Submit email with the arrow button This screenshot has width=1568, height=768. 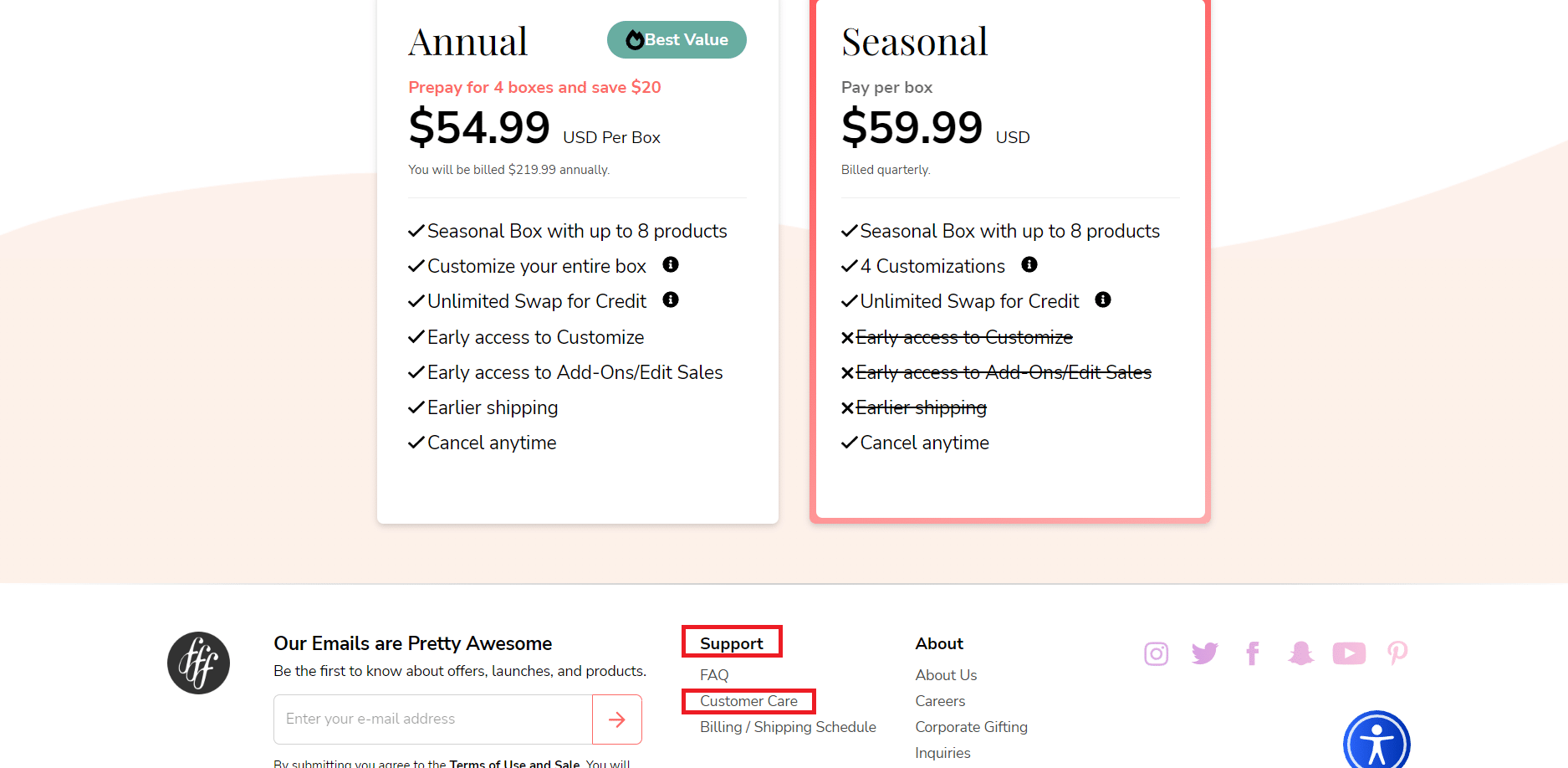(x=617, y=719)
